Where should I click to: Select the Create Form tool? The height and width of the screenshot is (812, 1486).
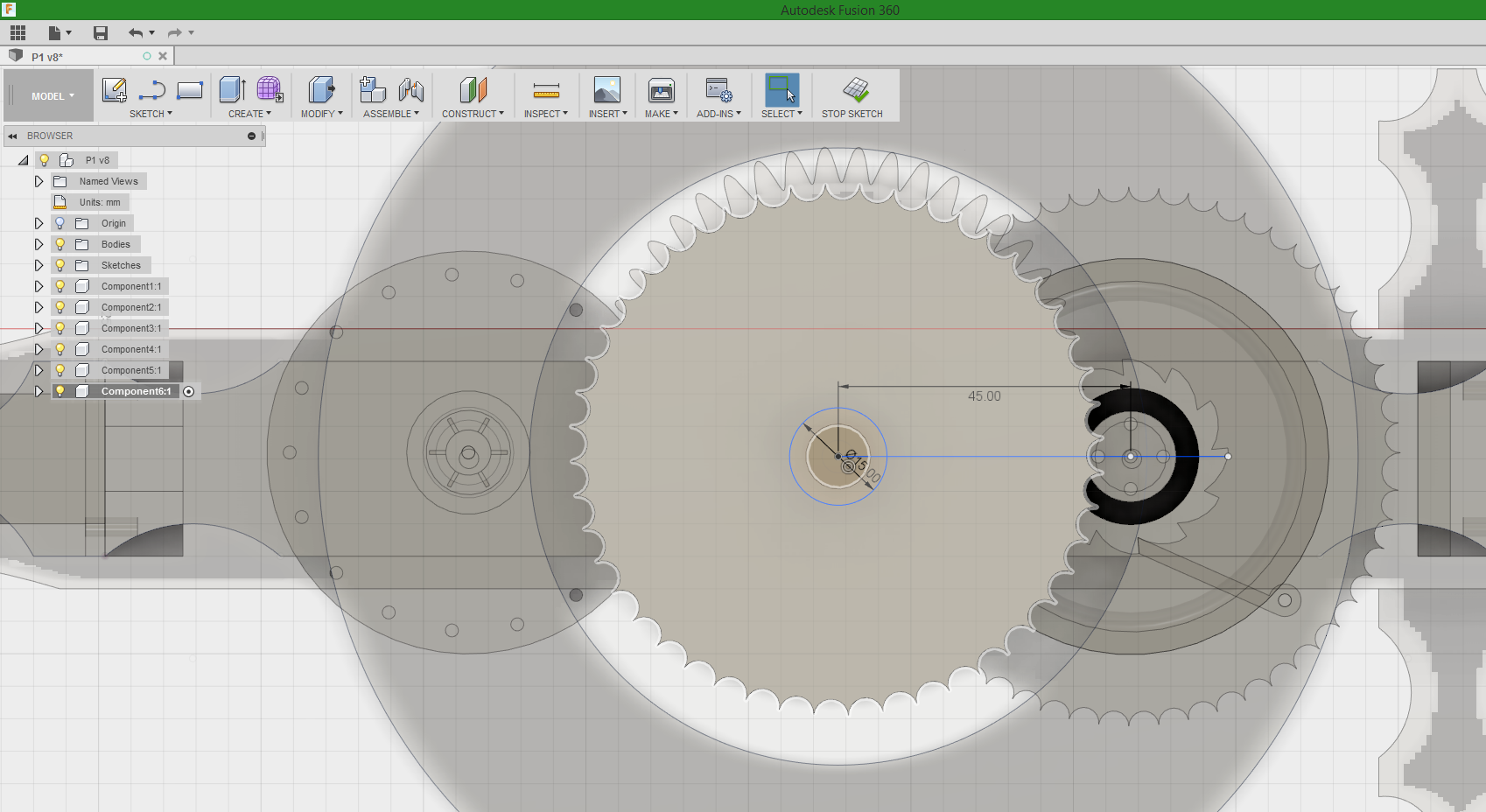[x=270, y=89]
